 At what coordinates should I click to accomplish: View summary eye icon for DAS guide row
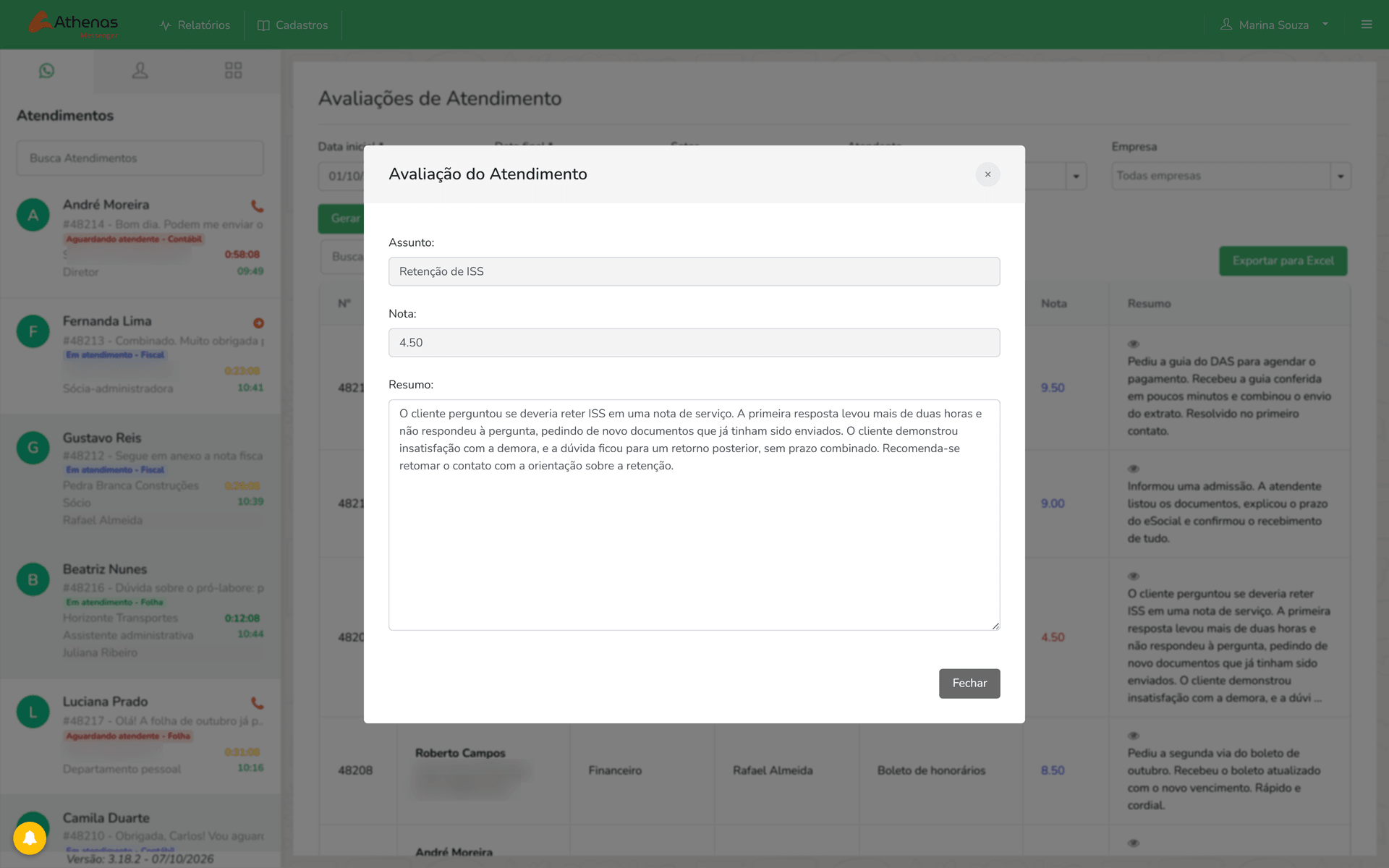pyautogui.click(x=1134, y=344)
